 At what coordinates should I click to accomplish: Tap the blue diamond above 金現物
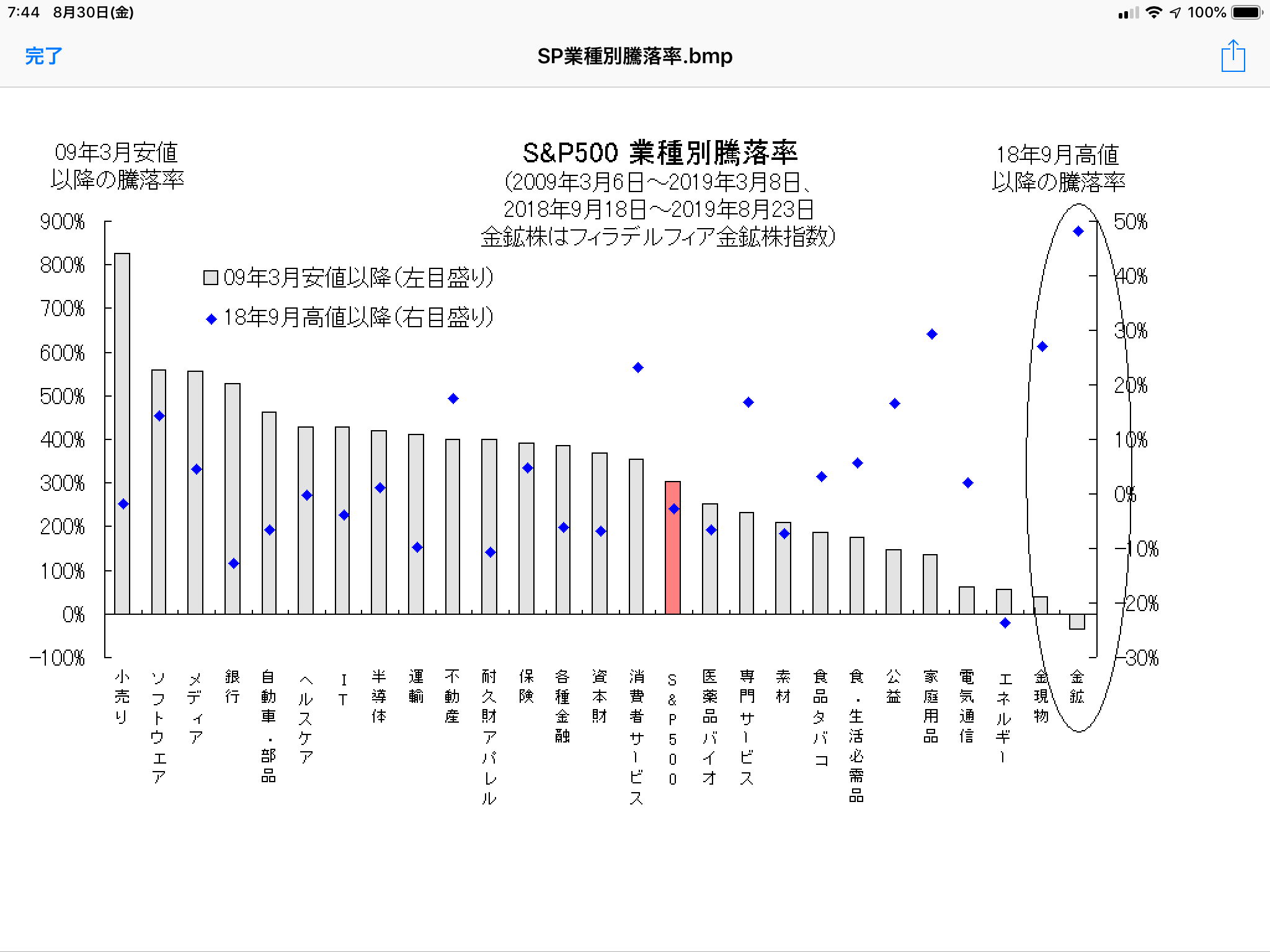tap(1042, 346)
